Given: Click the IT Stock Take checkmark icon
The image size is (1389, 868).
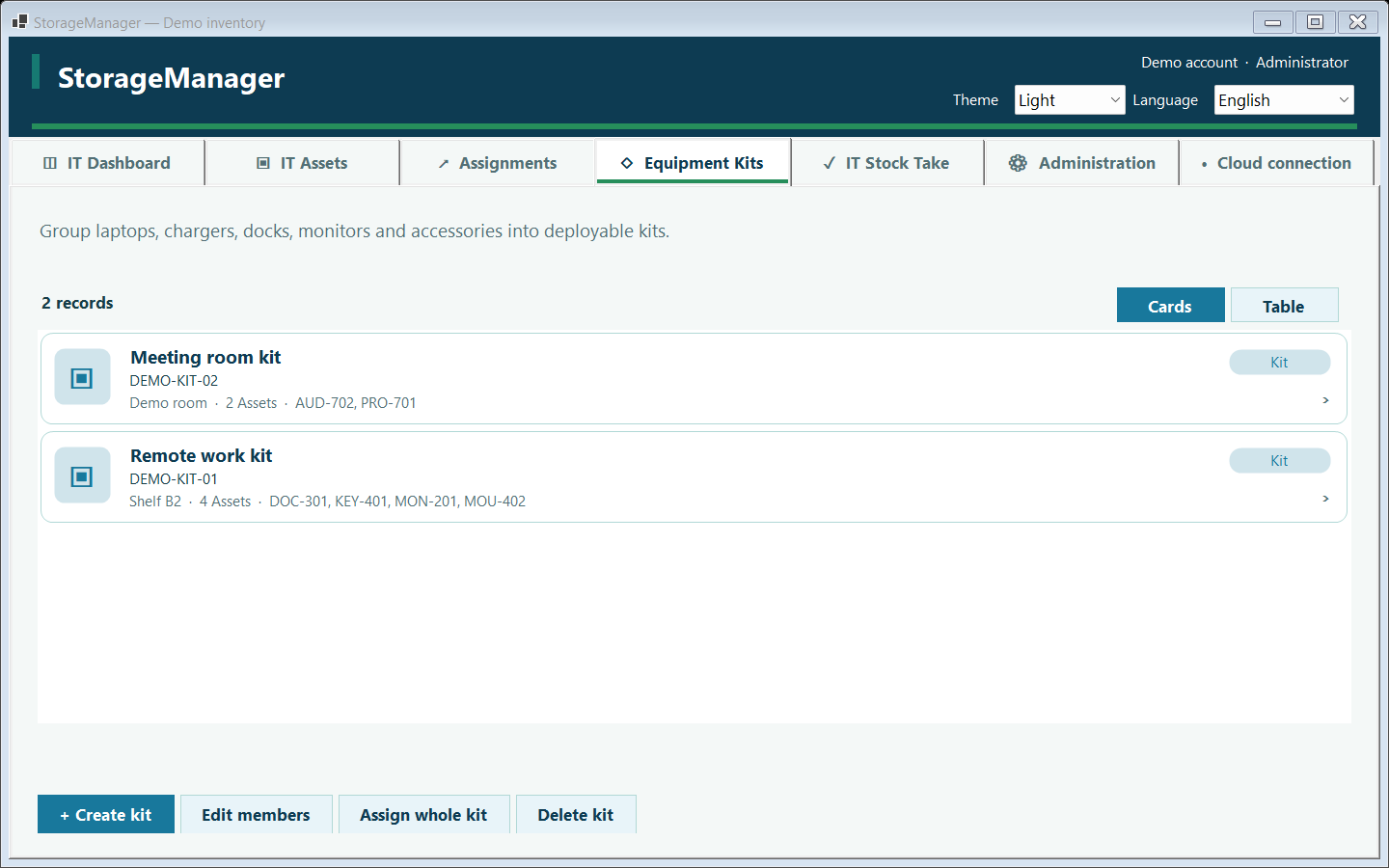Looking at the screenshot, I should click(x=830, y=163).
